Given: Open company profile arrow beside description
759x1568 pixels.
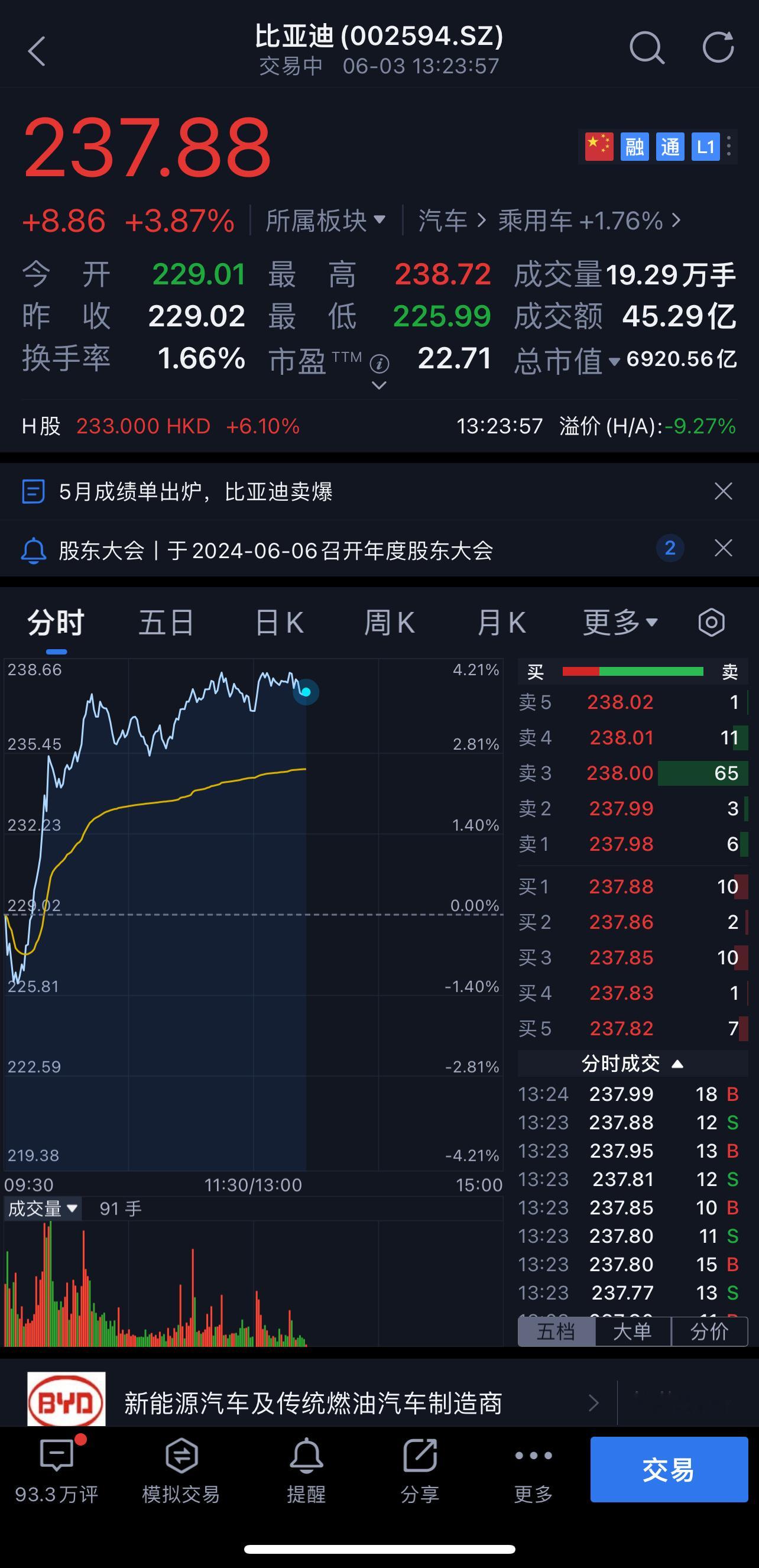Looking at the screenshot, I should [593, 1403].
